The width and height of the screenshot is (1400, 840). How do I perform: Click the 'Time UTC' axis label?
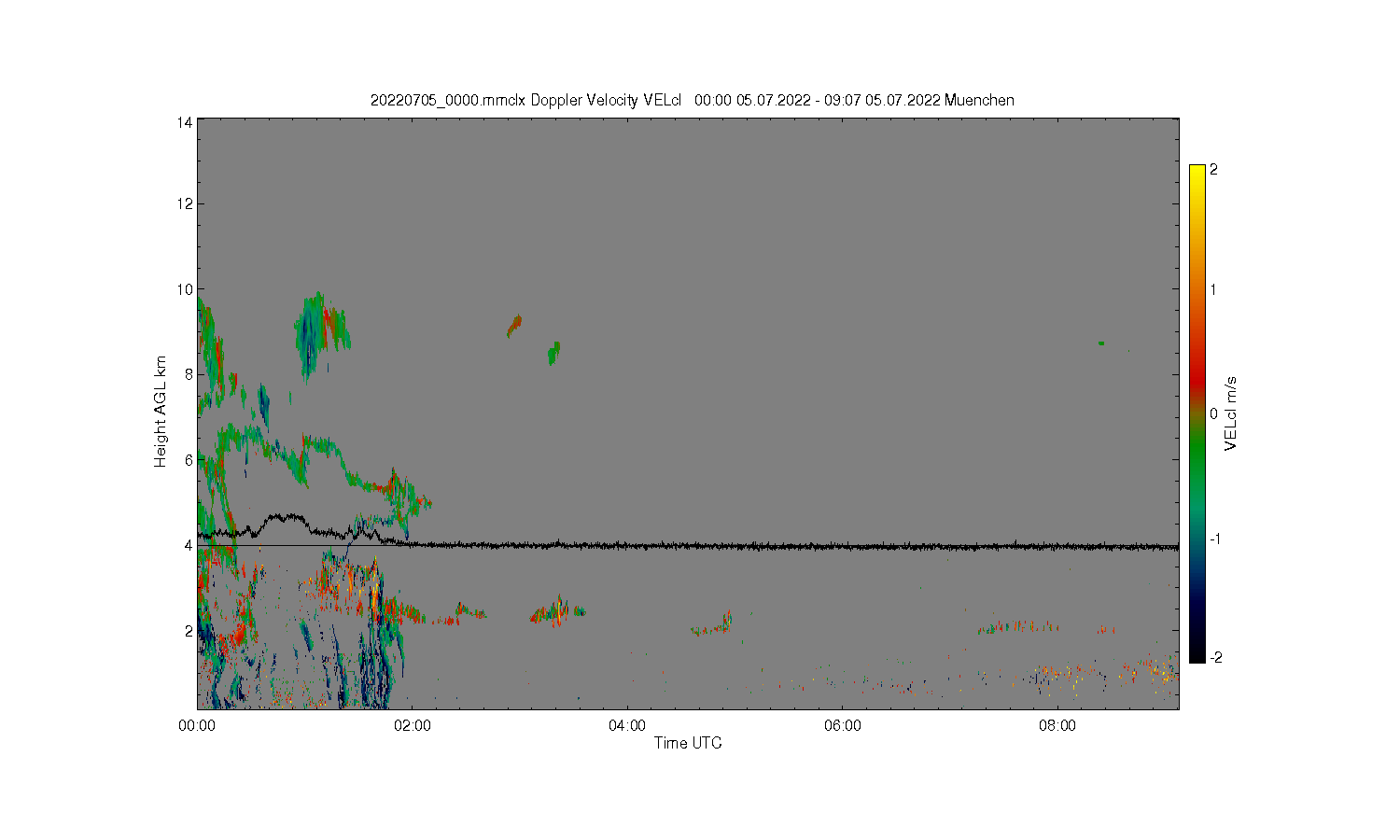point(688,743)
